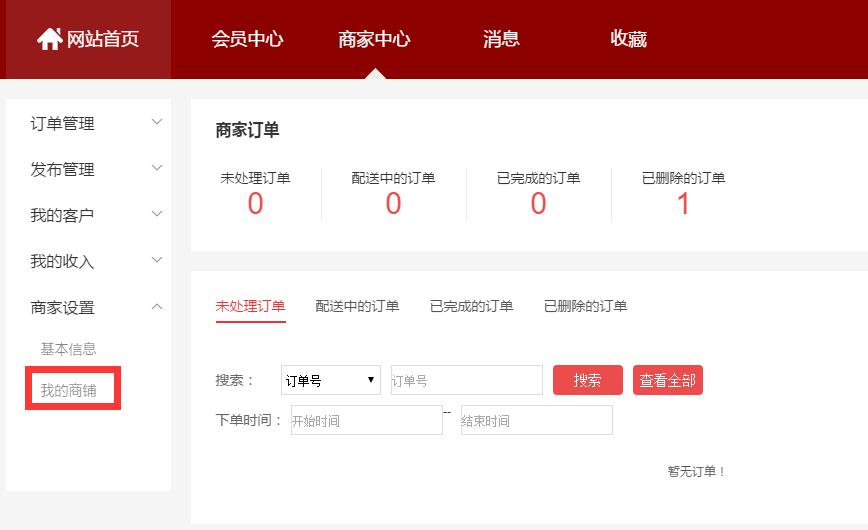Click the 查看全部 button
Image resolution: width=868 pixels, height=530 pixels.
(668, 380)
